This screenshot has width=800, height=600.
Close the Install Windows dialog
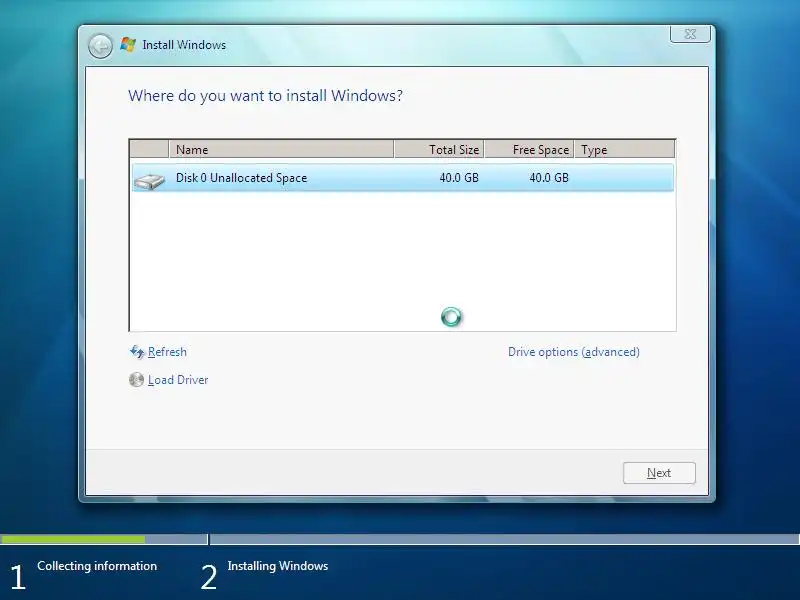690,34
